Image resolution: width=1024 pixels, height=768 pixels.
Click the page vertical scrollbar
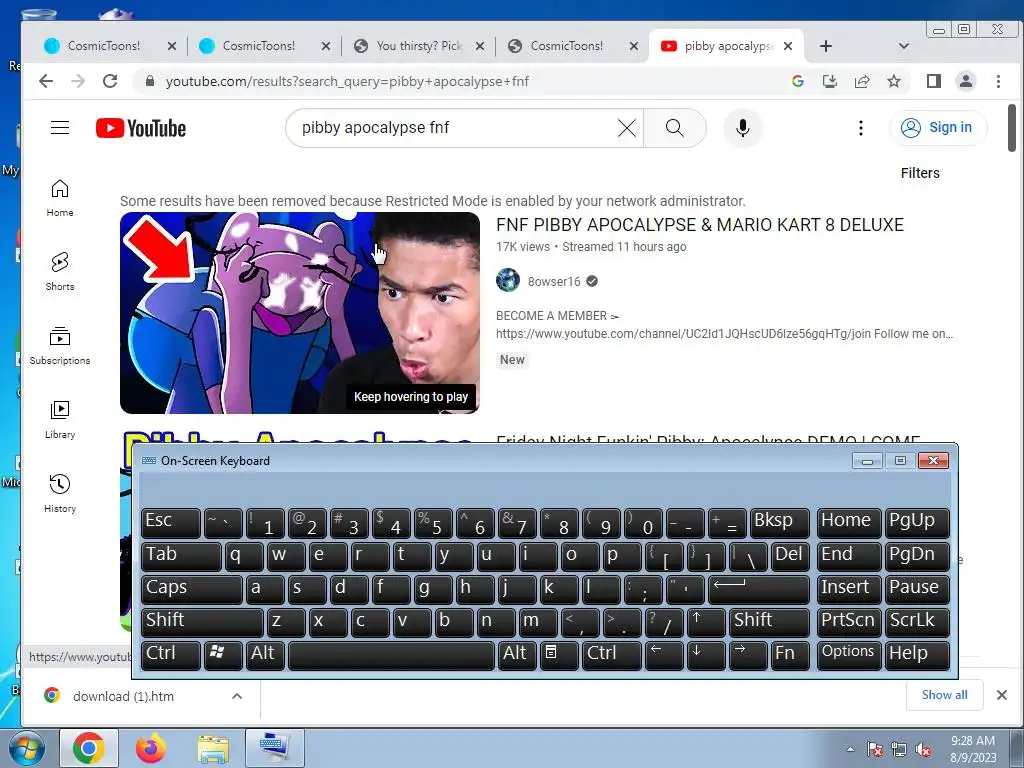click(x=1012, y=128)
